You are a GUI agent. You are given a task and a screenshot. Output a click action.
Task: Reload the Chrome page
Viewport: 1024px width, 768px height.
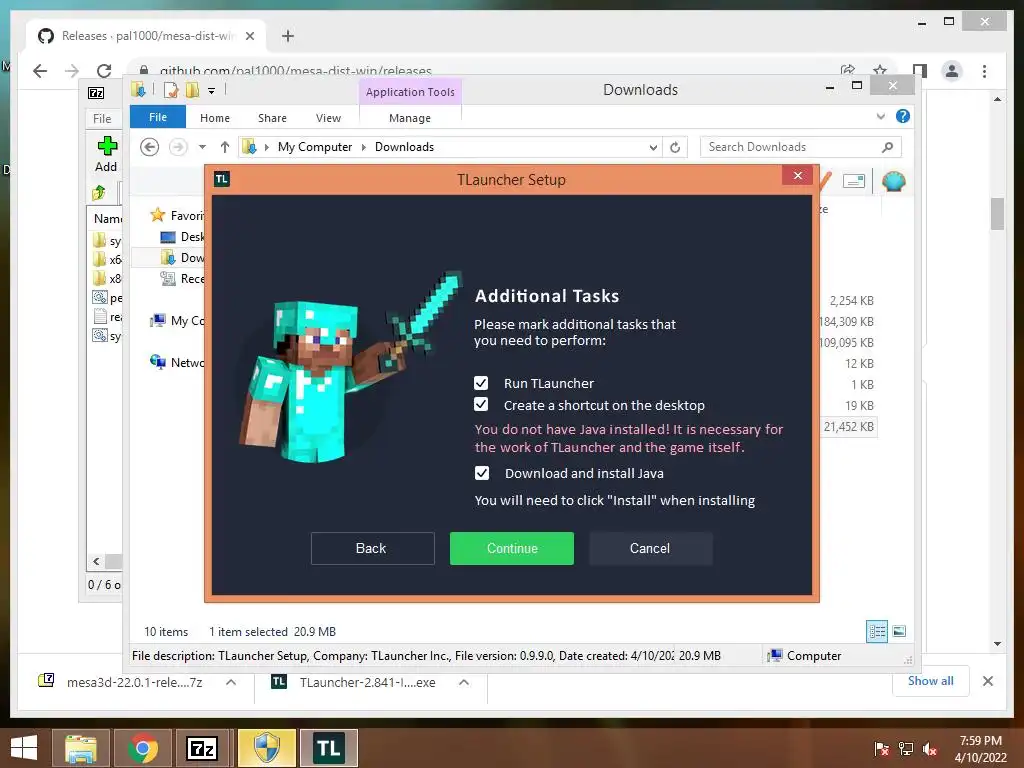point(104,71)
